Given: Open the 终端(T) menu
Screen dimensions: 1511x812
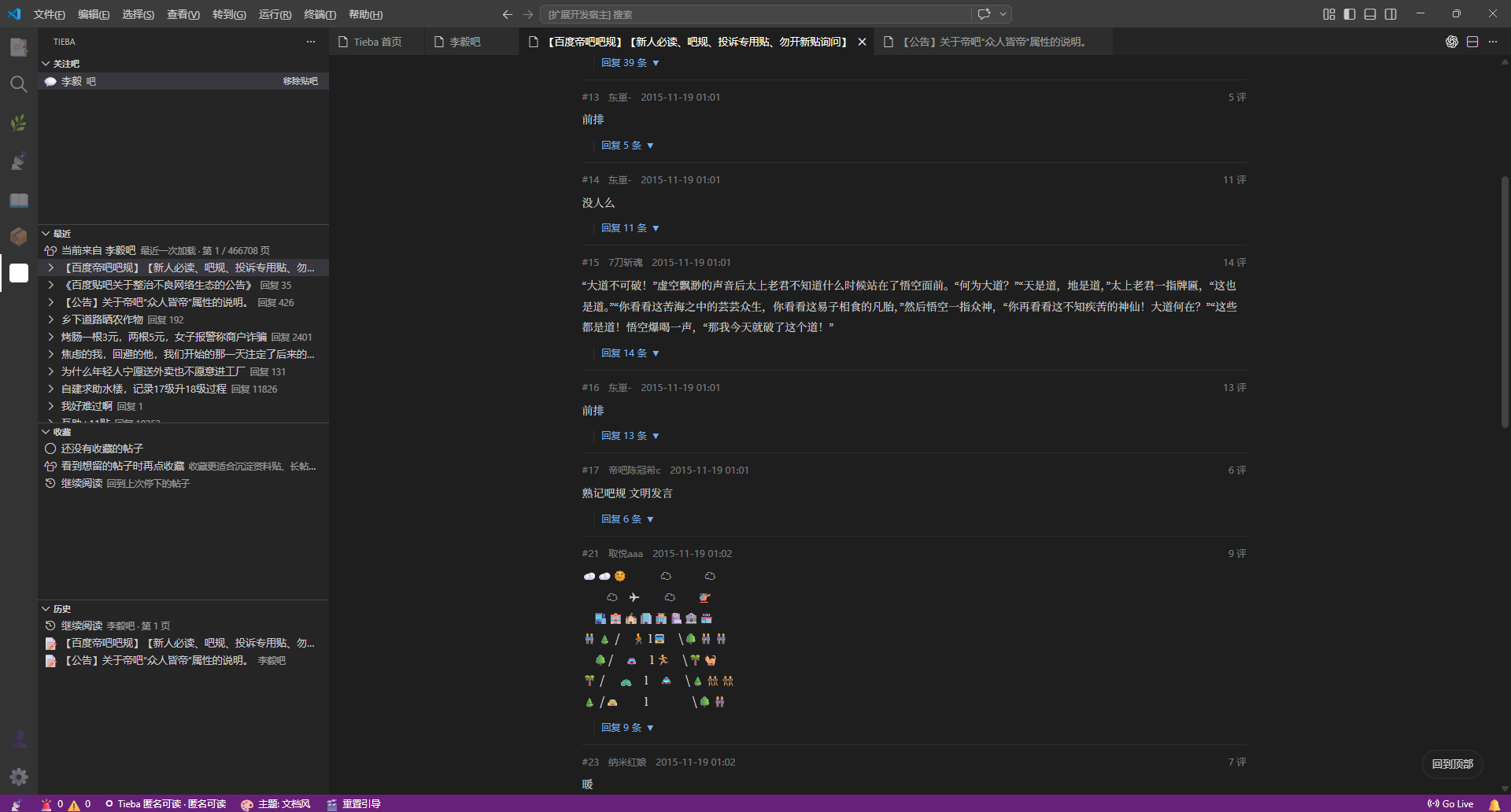Looking at the screenshot, I should (320, 14).
